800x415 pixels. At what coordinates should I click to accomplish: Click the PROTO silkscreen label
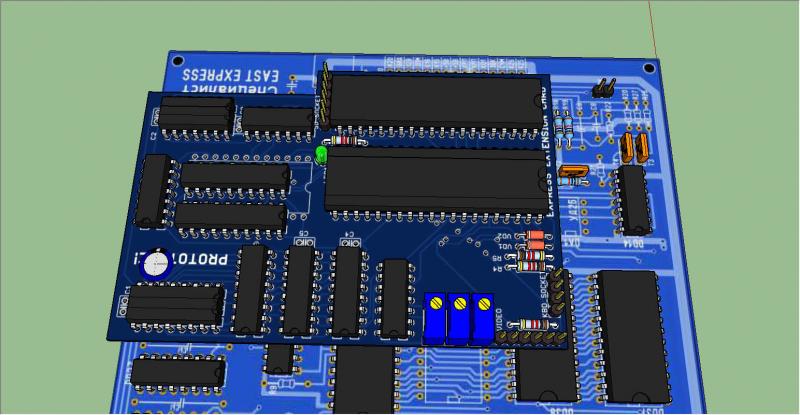204,260
